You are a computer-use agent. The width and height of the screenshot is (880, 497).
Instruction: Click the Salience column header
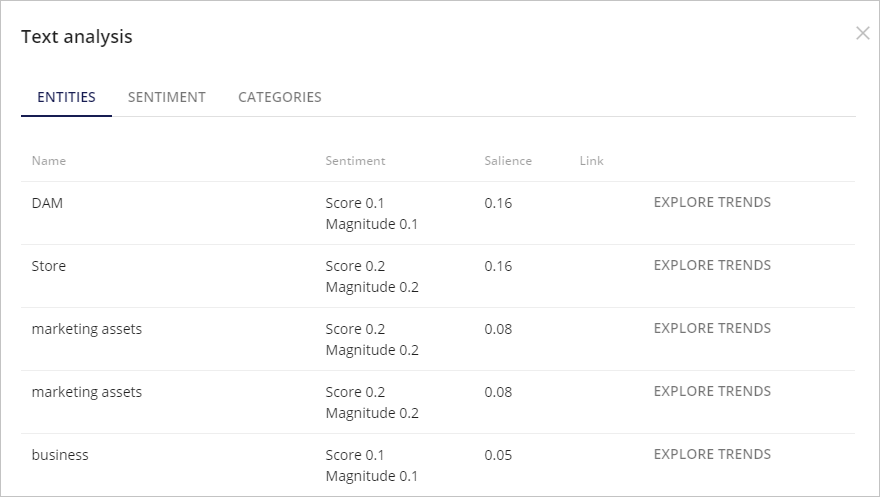(x=508, y=160)
